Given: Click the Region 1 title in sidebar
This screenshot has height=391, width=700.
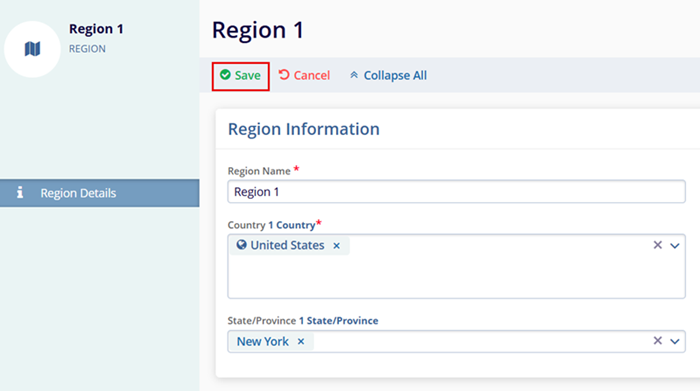Looking at the screenshot, I should click(x=96, y=29).
